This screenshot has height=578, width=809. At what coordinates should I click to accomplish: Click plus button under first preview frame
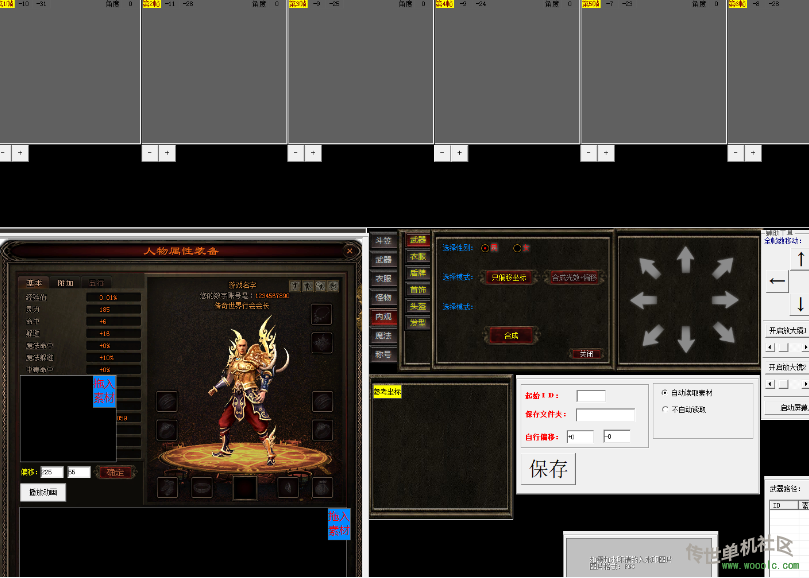[20, 153]
